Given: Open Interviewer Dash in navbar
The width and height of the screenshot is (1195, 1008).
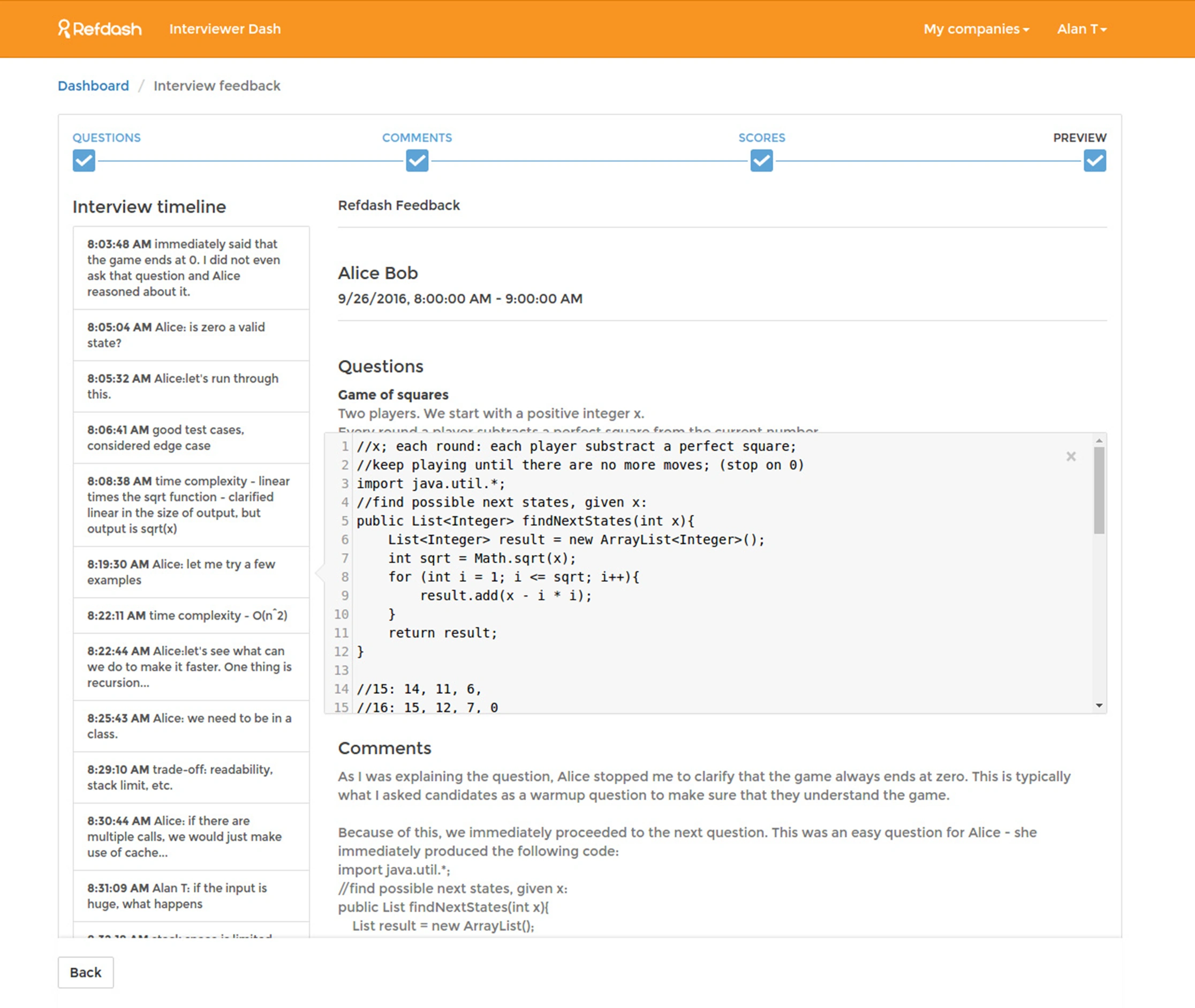Looking at the screenshot, I should (x=225, y=28).
